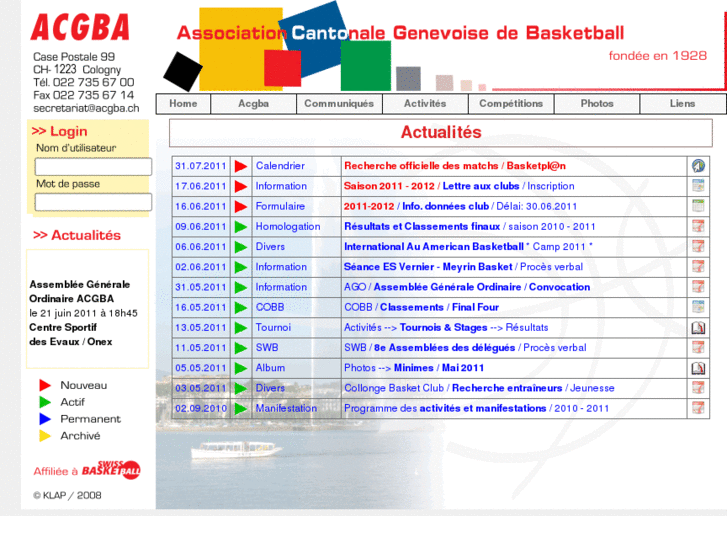Click the yellow Archivé legend arrow
The height and width of the screenshot is (545, 727).
click(45, 436)
